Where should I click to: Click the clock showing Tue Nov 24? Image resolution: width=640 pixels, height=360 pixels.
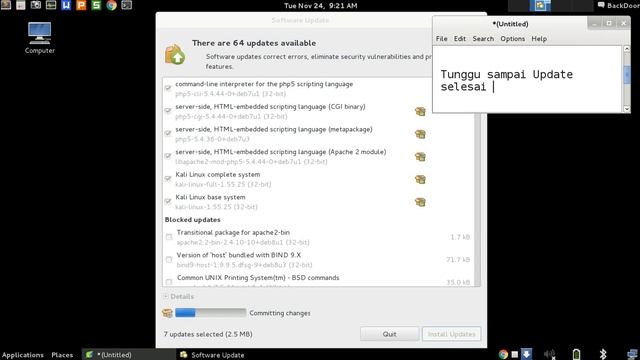(320, 6)
